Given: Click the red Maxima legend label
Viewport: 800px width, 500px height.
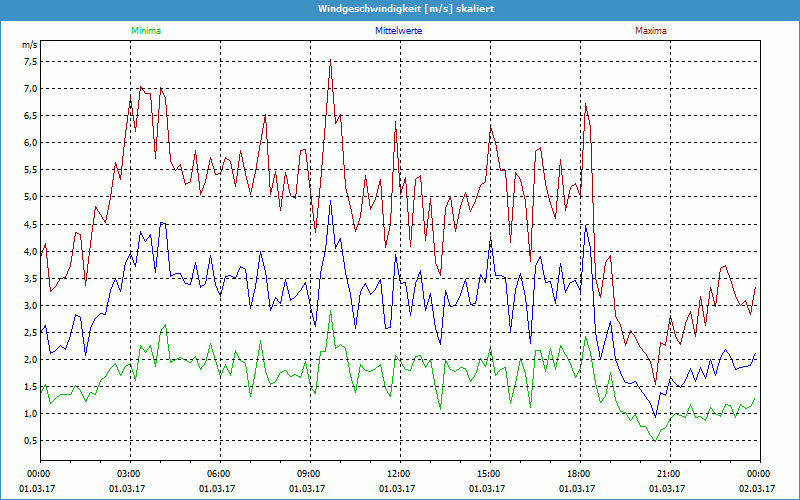Looking at the screenshot, I should (x=651, y=31).
